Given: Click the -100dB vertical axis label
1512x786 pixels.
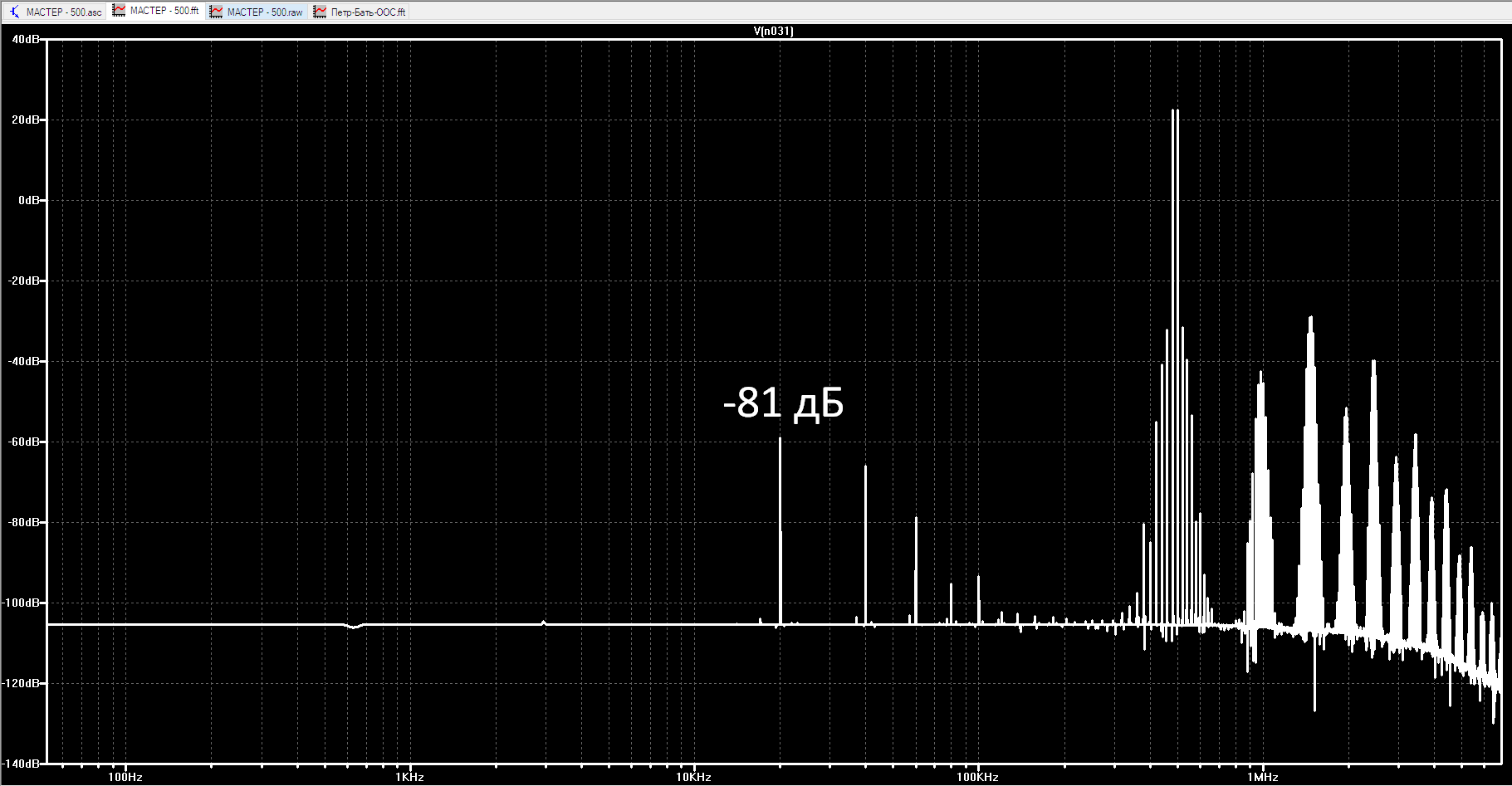Looking at the screenshot, I should pyautogui.click(x=21, y=603).
